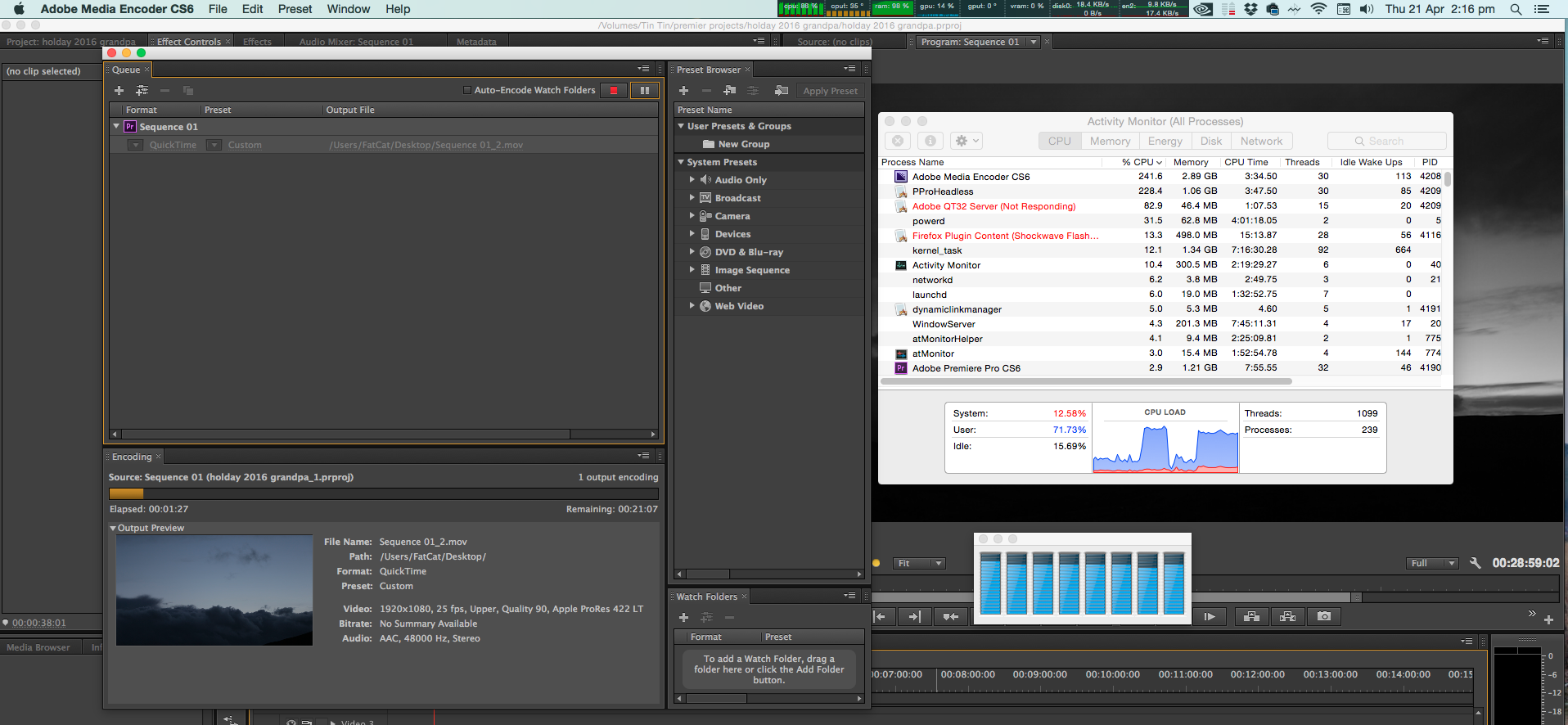Switch to Network tab in Activity Monitor
The width and height of the screenshot is (1568, 725).
1261,141
